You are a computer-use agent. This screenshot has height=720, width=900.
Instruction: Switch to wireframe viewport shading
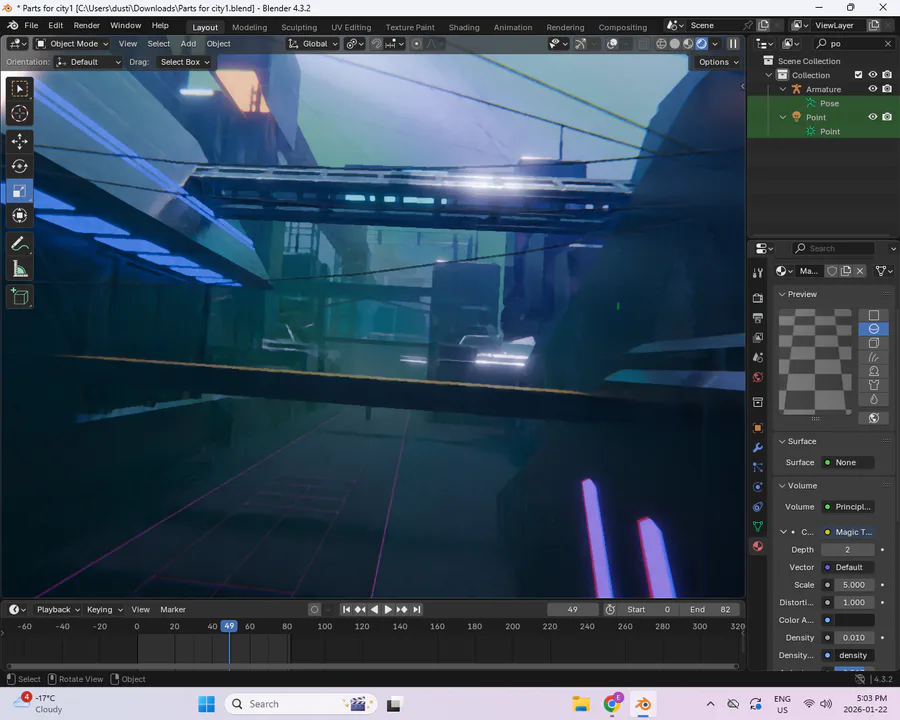point(660,44)
